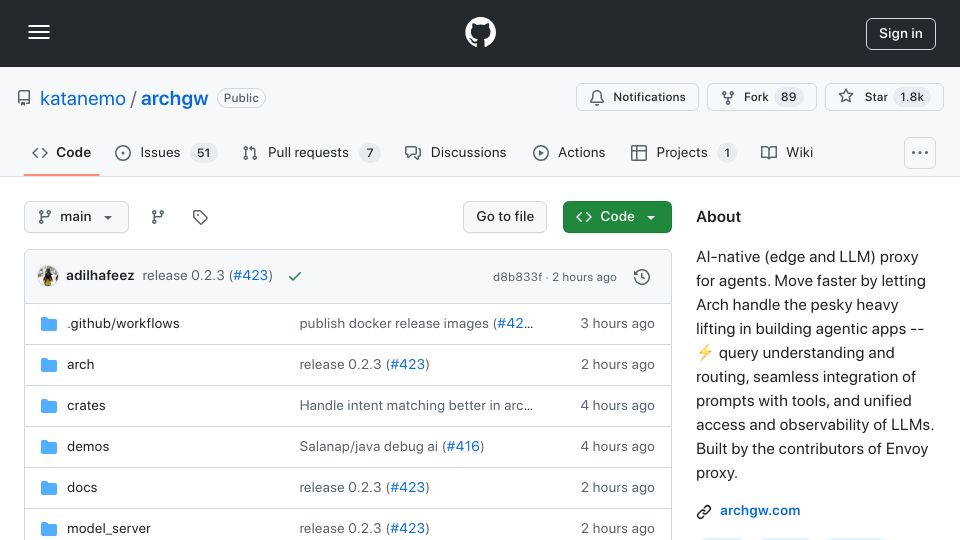Open #423 link in model_server row

coord(407,528)
